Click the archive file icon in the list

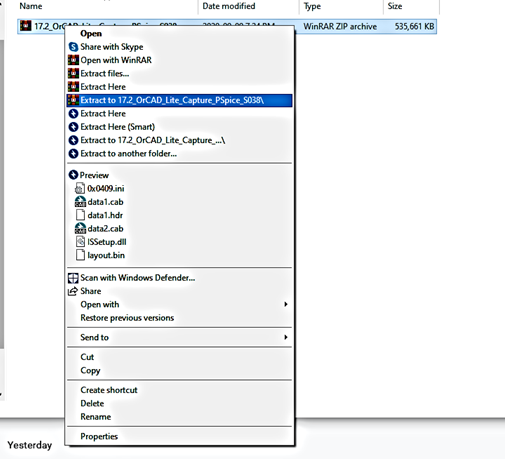26,26
